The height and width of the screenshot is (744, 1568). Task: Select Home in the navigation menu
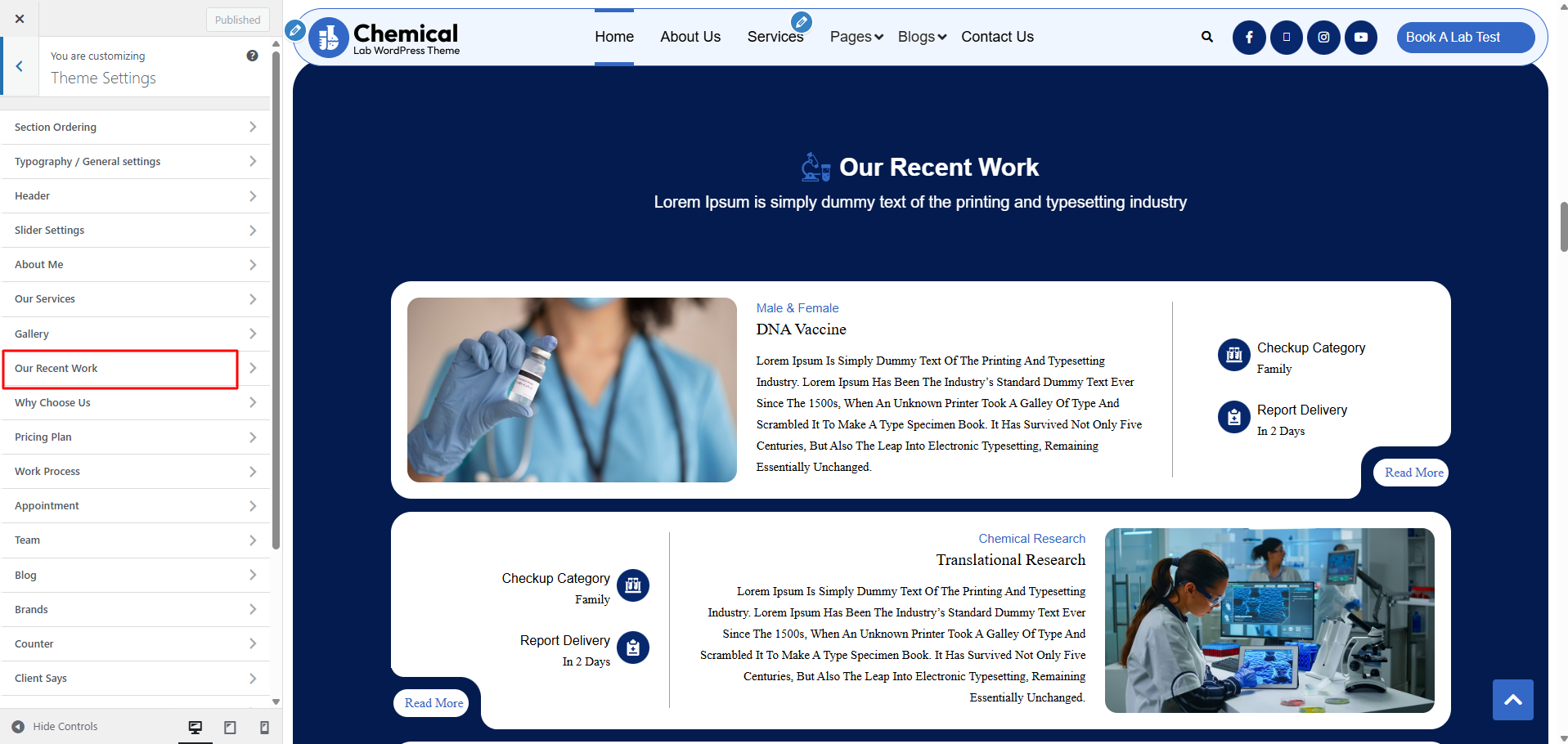614,37
